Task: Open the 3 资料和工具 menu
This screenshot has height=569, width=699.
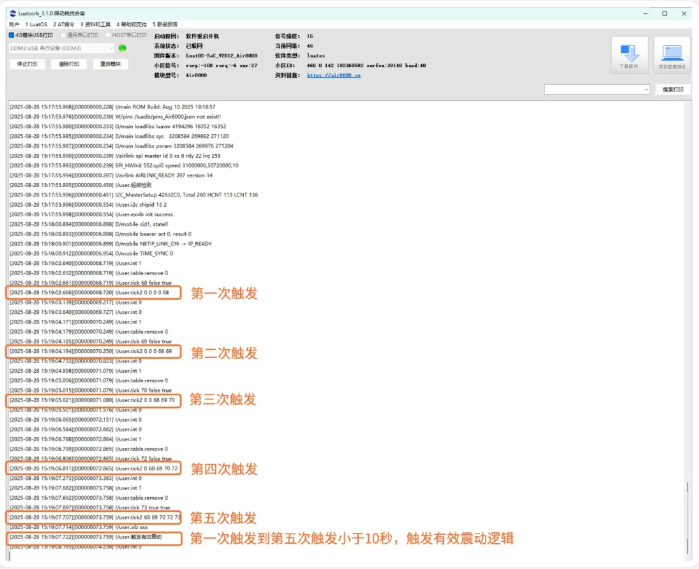Action: pyautogui.click(x=95, y=24)
